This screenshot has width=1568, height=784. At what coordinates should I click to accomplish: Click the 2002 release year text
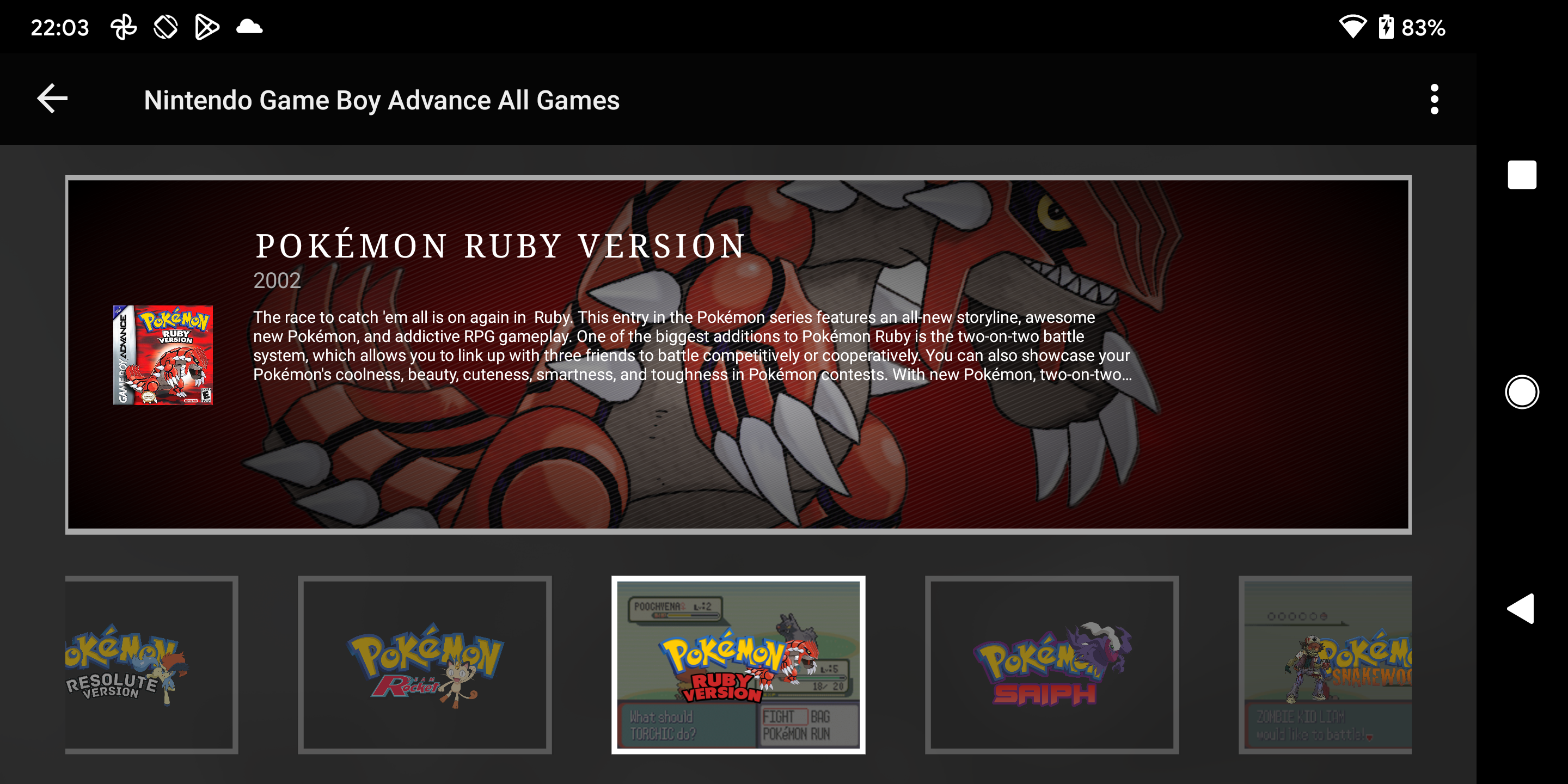click(277, 280)
